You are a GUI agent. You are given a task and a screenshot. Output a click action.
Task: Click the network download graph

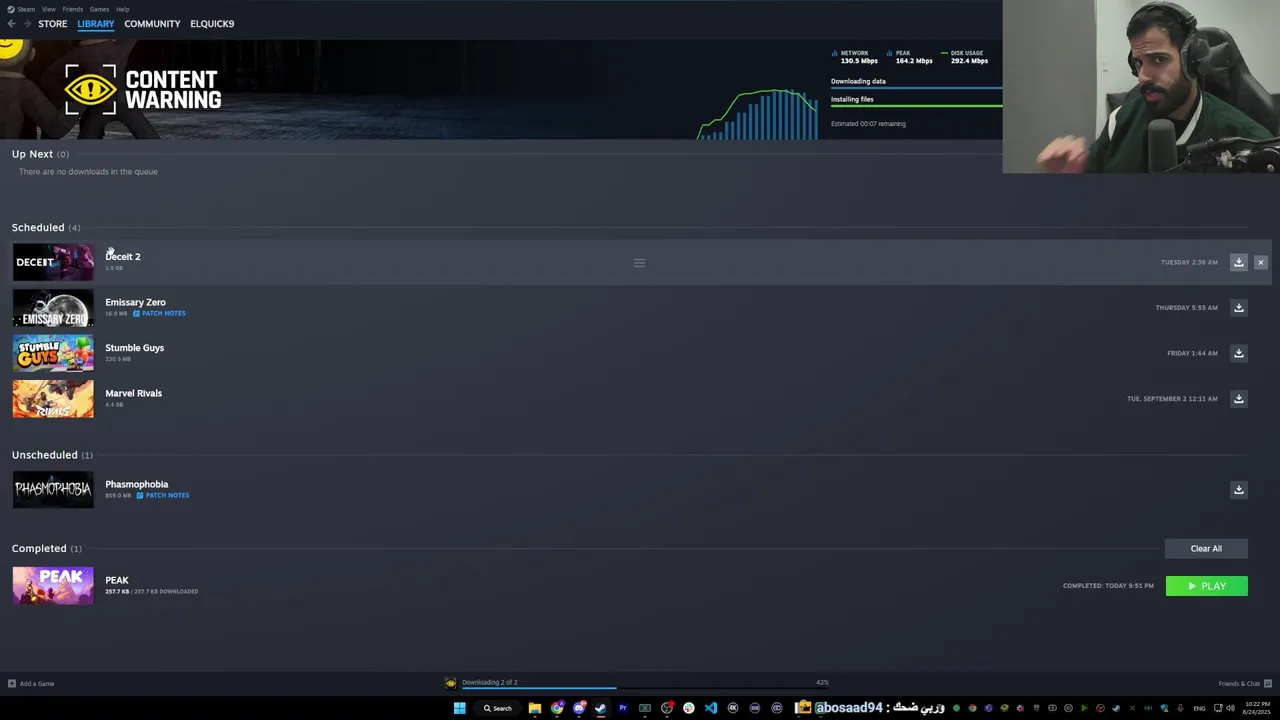click(758, 114)
